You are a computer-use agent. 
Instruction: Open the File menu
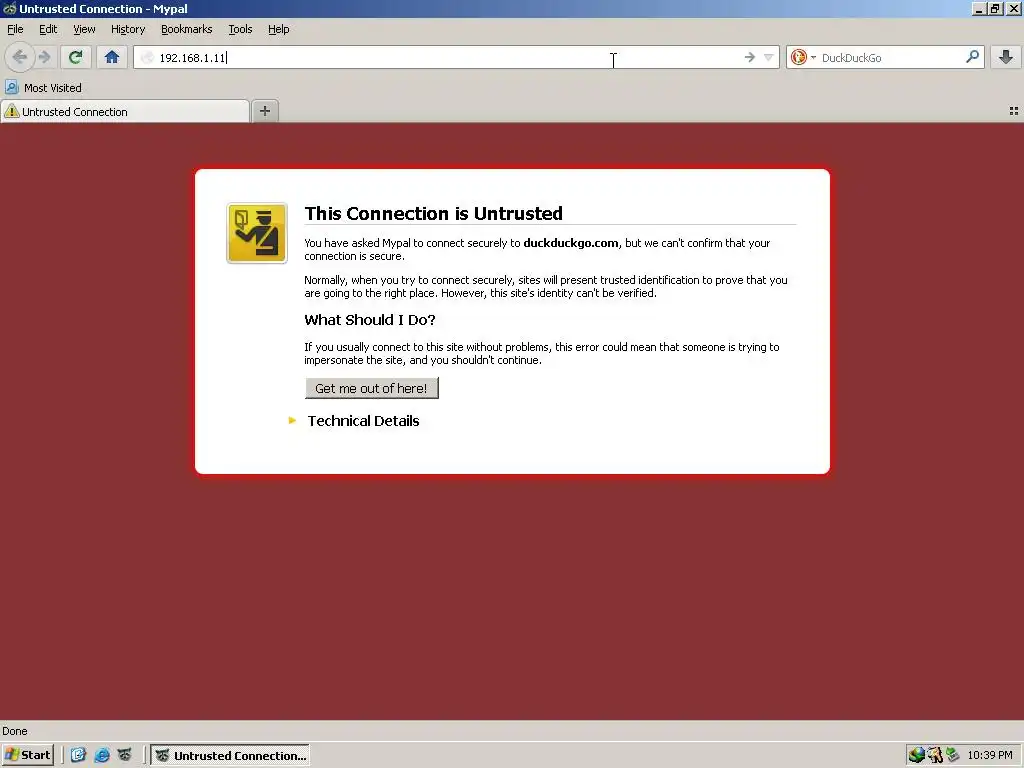(x=15, y=29)
